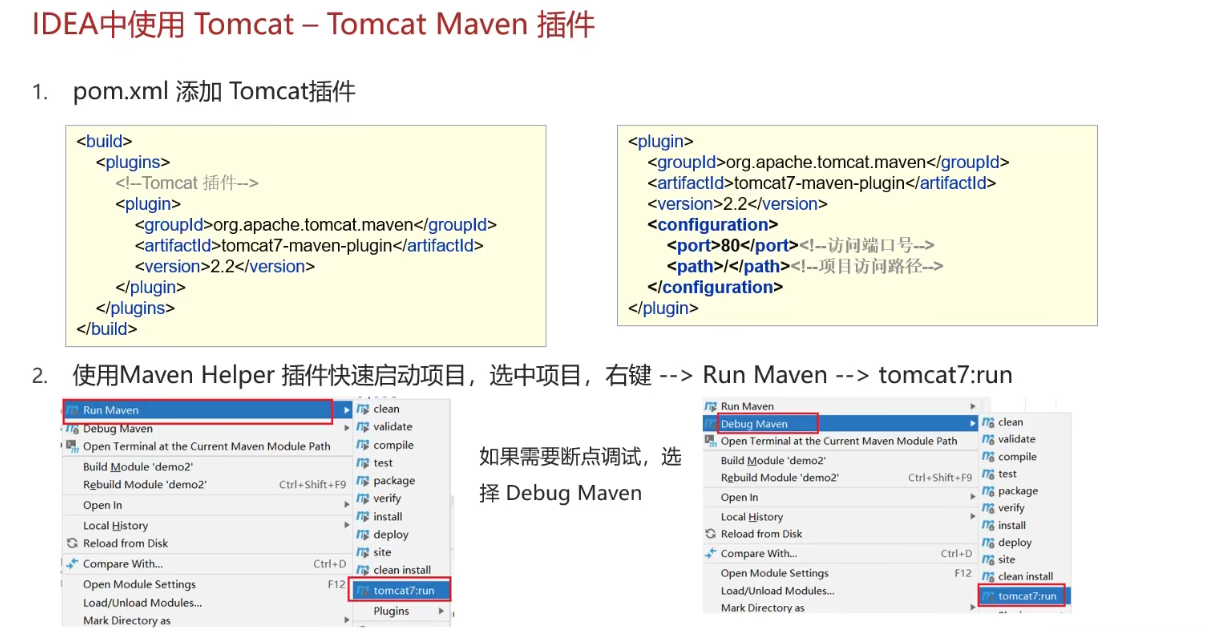Expand Local History arrow, menu with Run Maven highlighted
1205x639 pixels.
348,525
